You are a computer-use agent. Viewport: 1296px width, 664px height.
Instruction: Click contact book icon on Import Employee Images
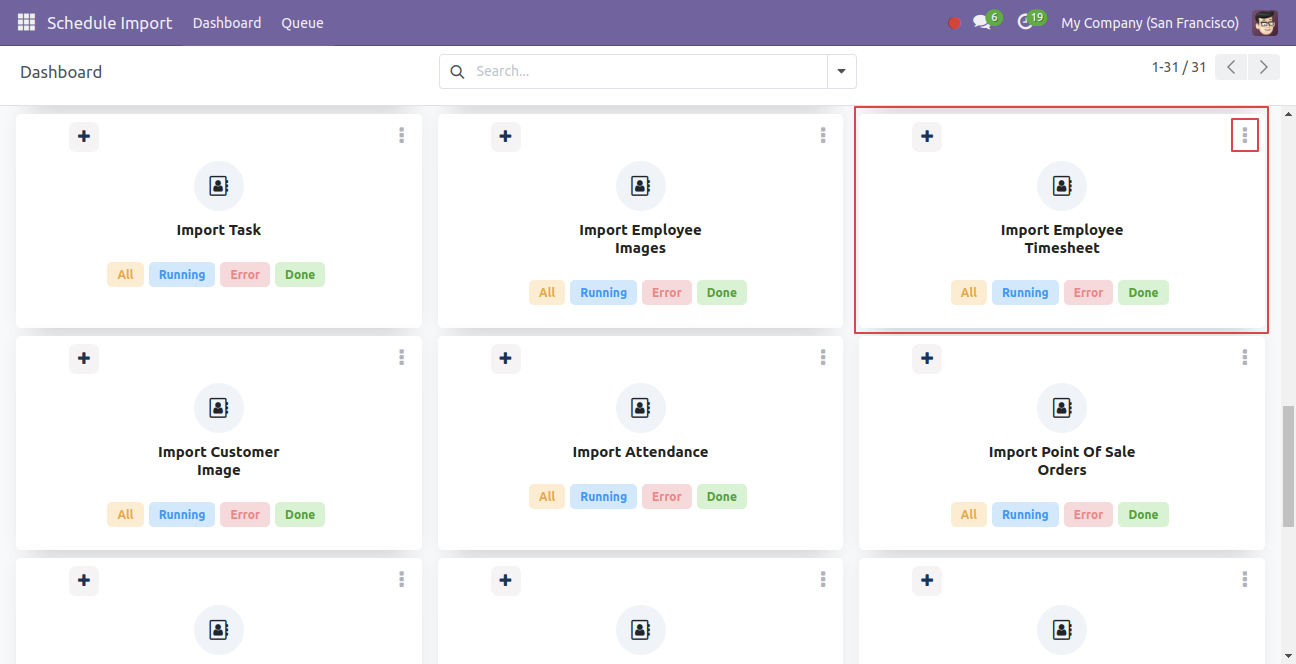[x=641, y=186]
